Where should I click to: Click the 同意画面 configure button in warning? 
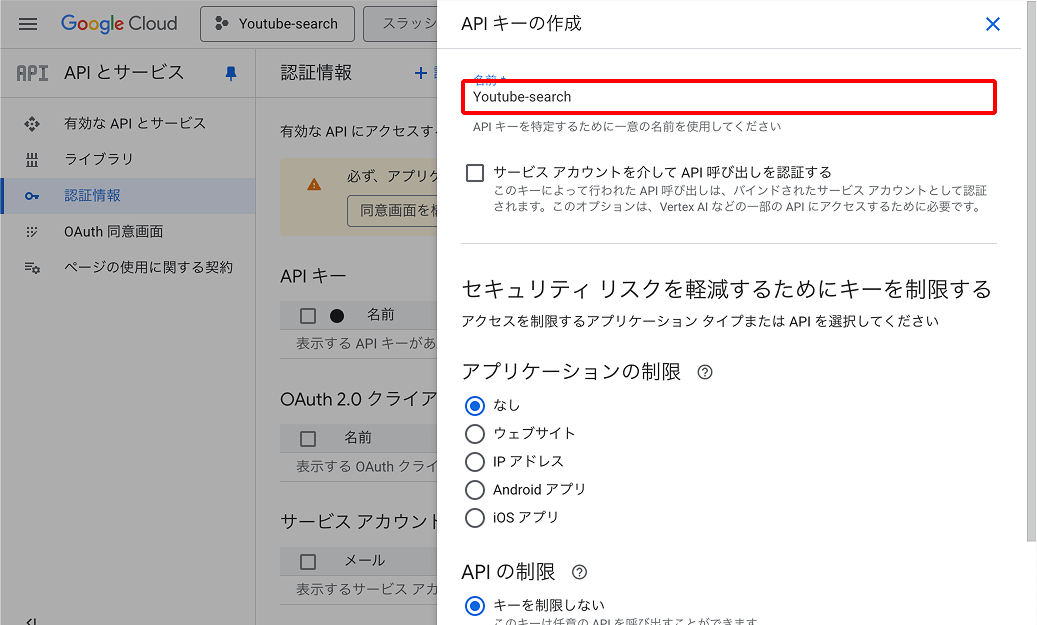click(x=393, y=211)
